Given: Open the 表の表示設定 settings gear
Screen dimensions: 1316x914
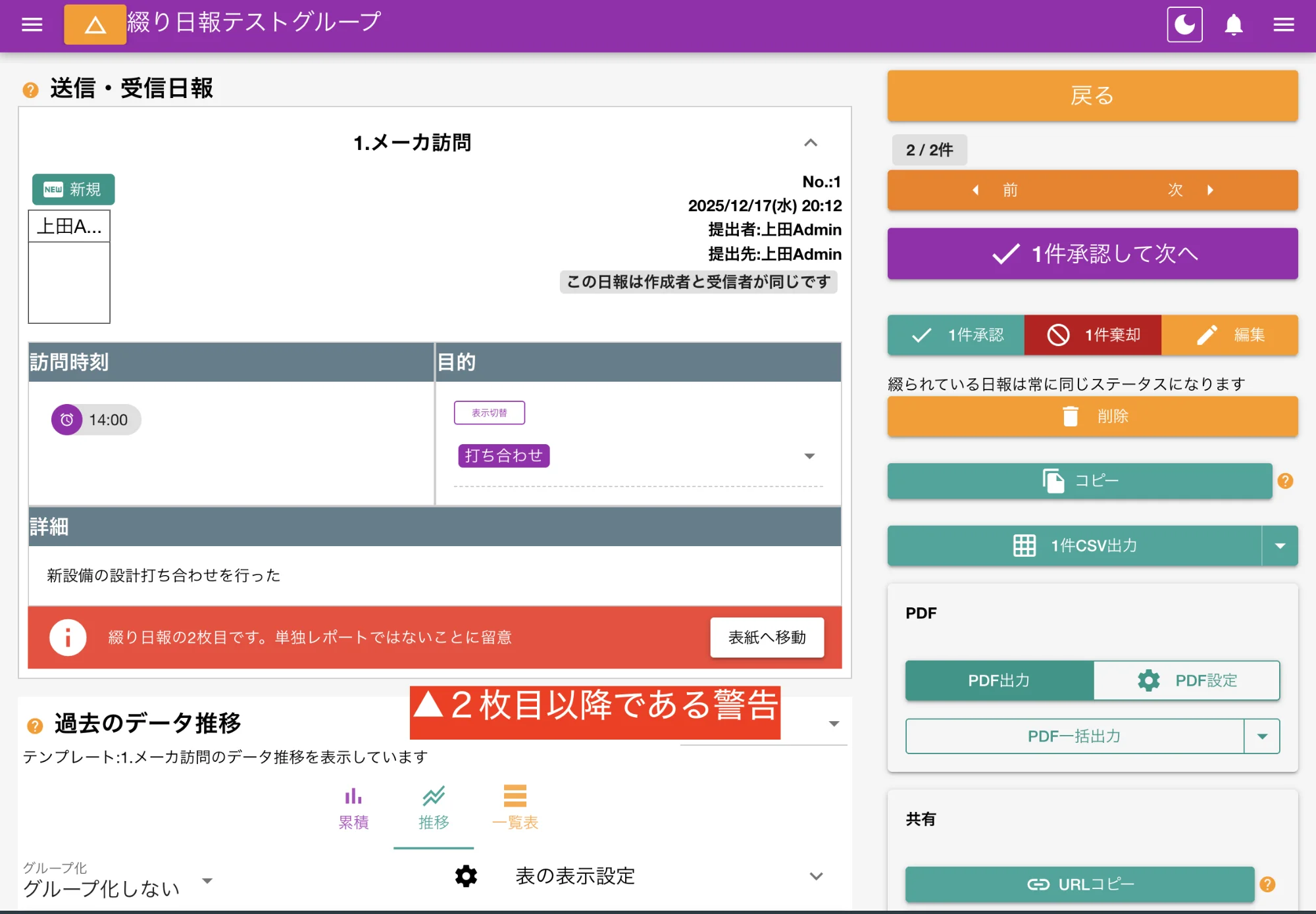Looking at the screenshot, I should 465,876.
